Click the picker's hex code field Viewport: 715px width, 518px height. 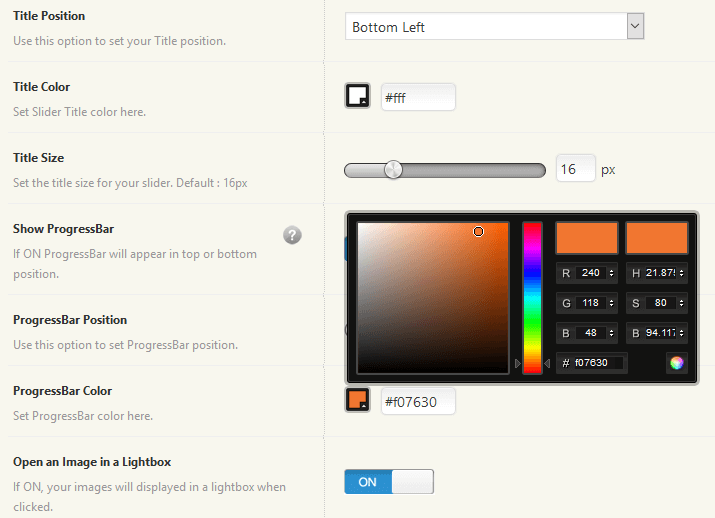click(598, 363)
